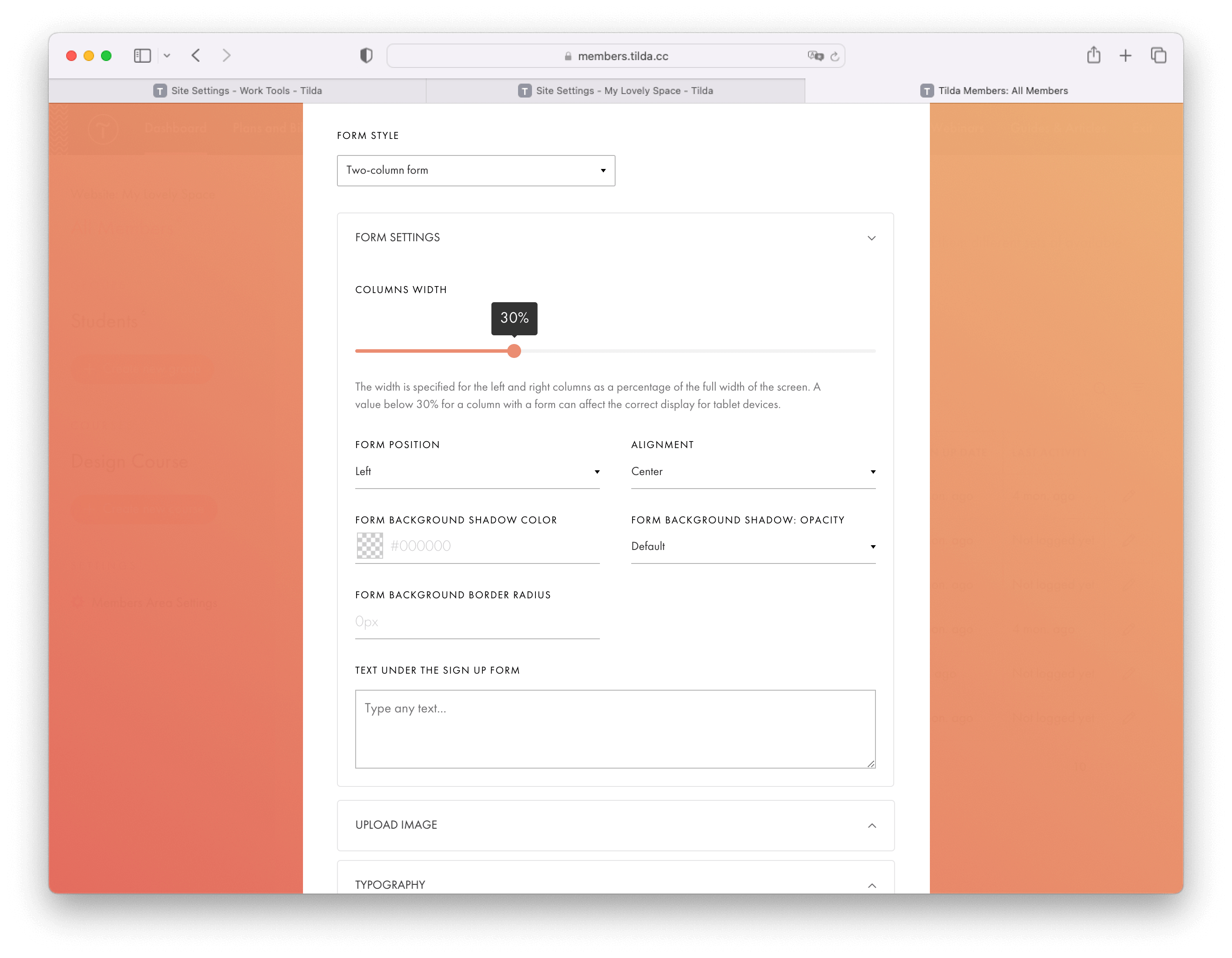Reload the current page

835,56
